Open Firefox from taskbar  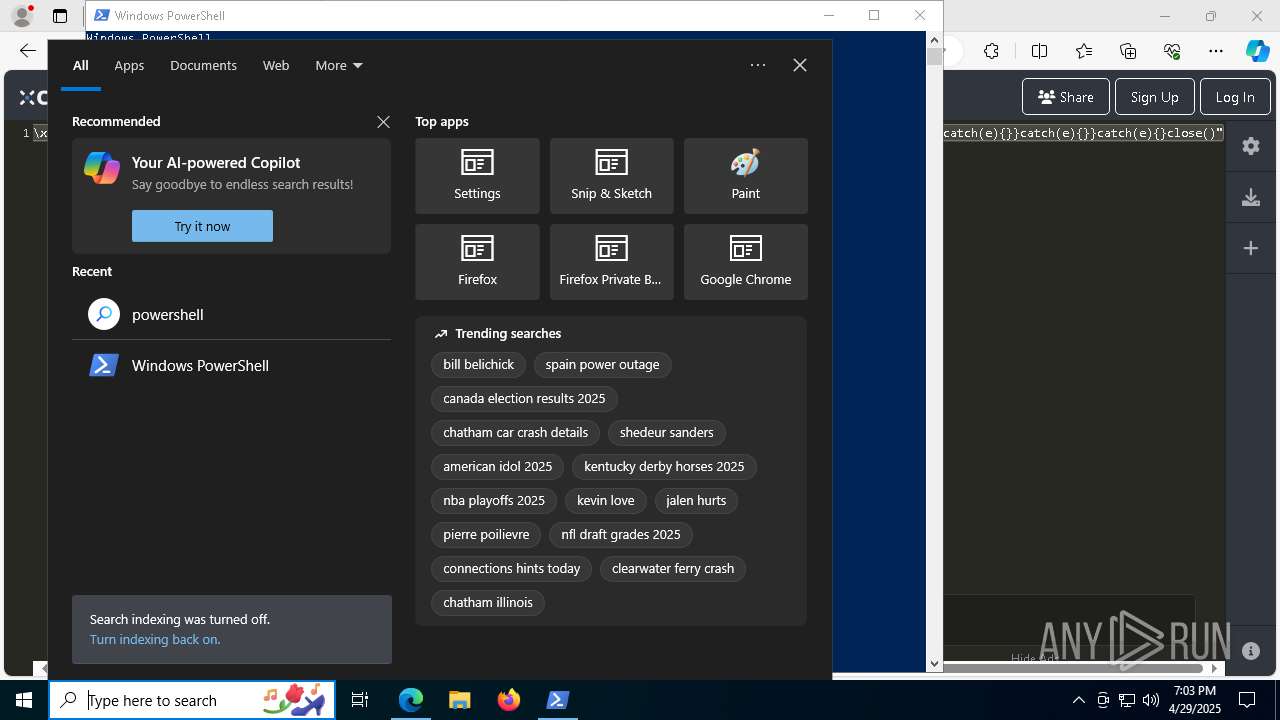[x=509, y=700]
